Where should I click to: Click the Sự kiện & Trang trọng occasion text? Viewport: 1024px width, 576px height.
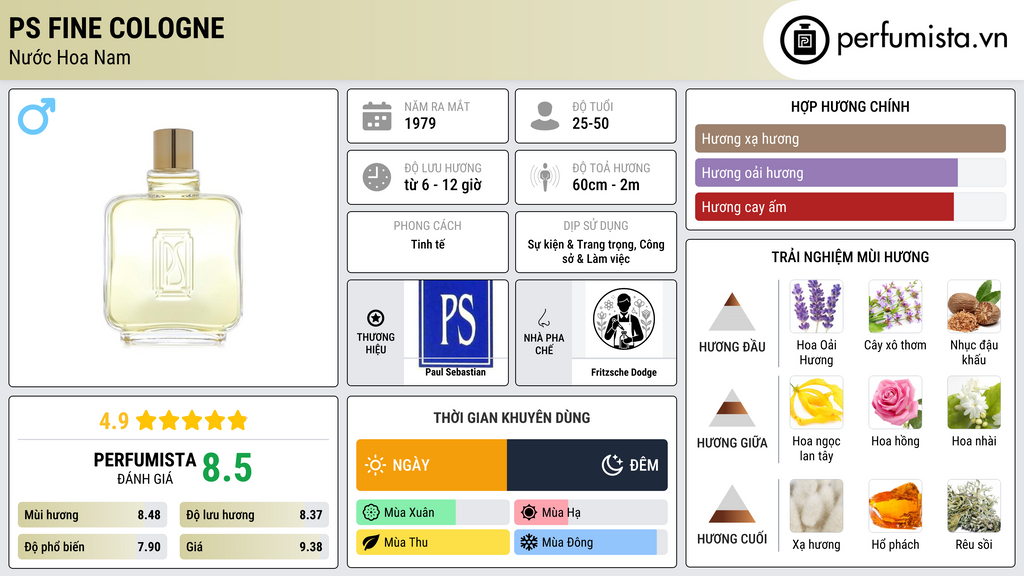tap(596, 251)
